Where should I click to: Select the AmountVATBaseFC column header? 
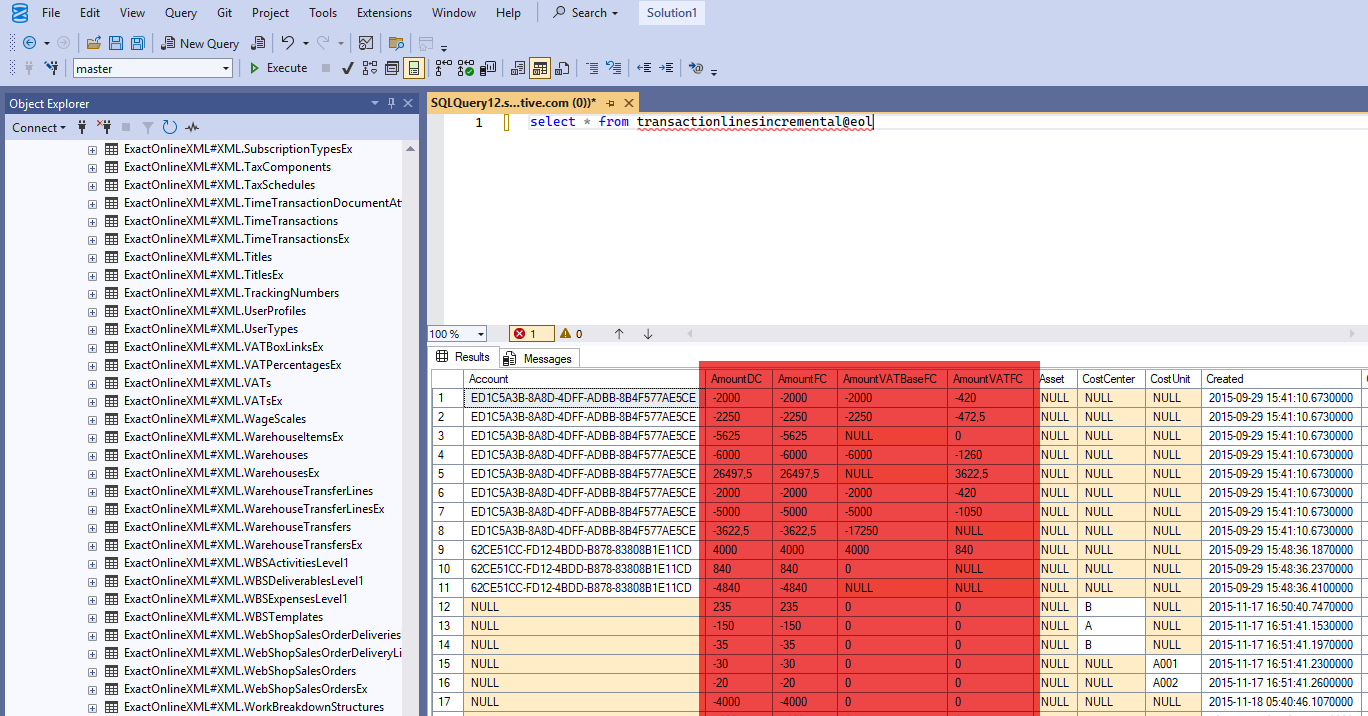pos(889,379)
